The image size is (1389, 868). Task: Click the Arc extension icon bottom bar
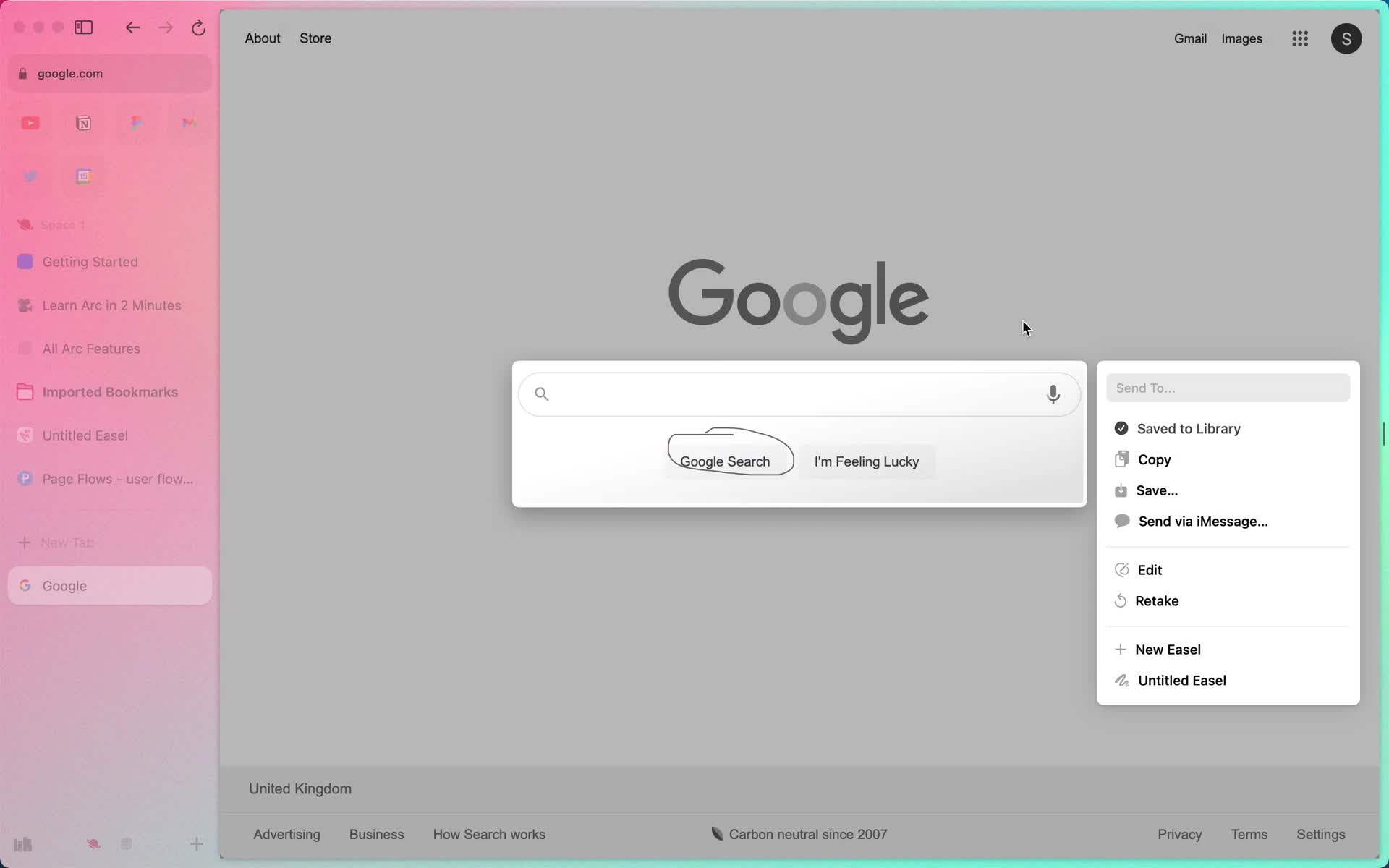[x=93, y=843]
